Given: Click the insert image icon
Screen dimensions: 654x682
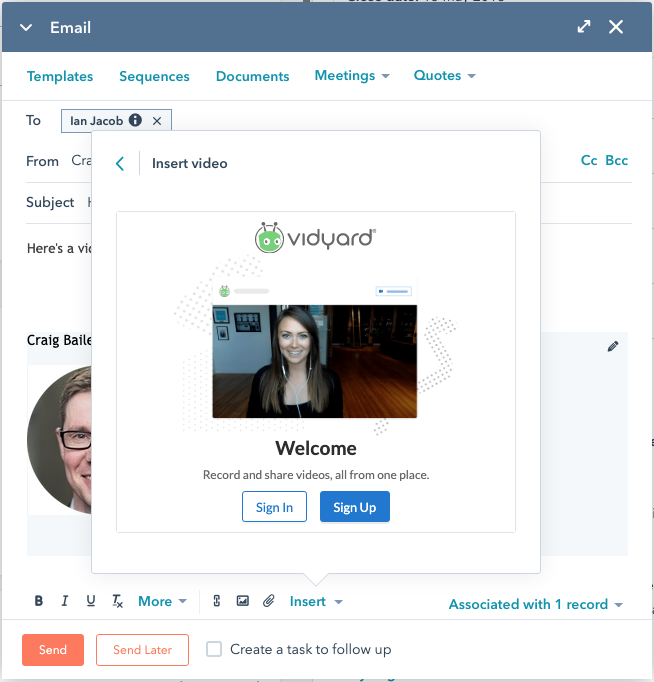Looking at the screenshot, I should 242,601.
